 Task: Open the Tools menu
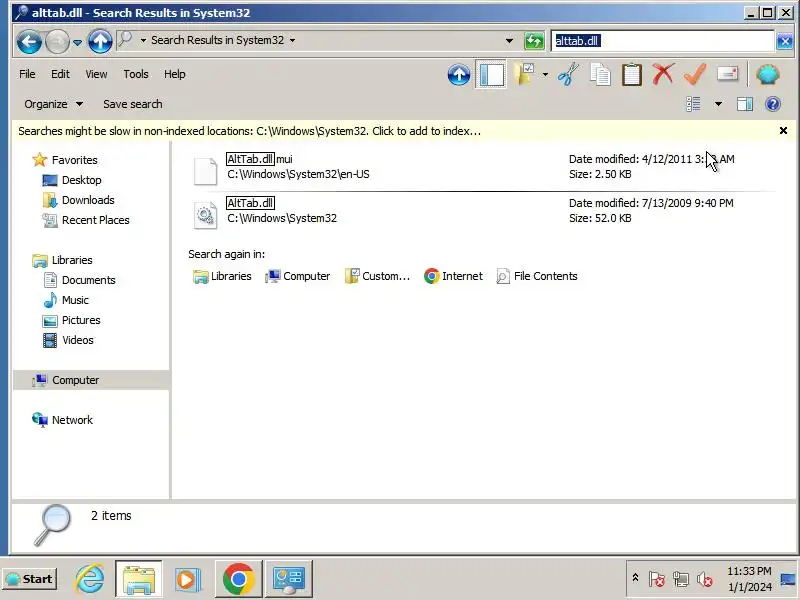pos(136,74)
